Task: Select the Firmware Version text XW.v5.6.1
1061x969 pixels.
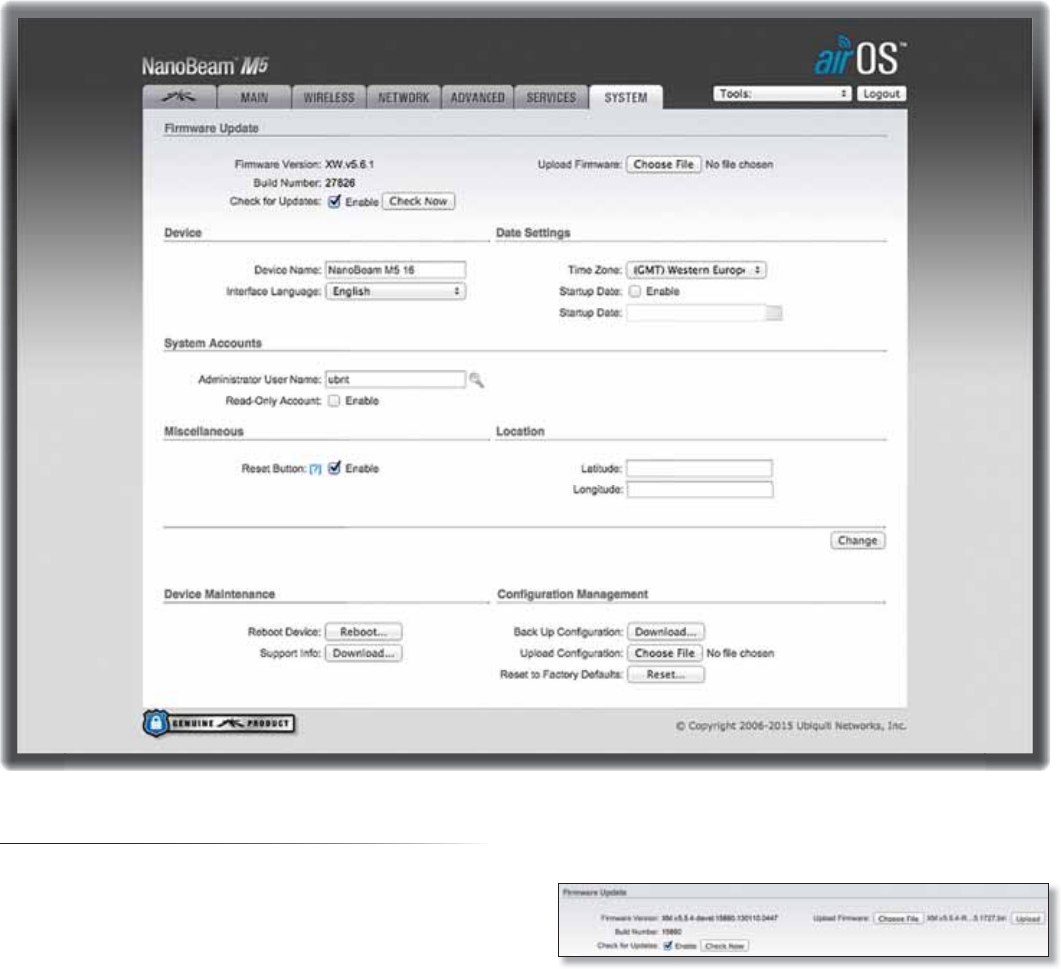Action: click(350, 164)
